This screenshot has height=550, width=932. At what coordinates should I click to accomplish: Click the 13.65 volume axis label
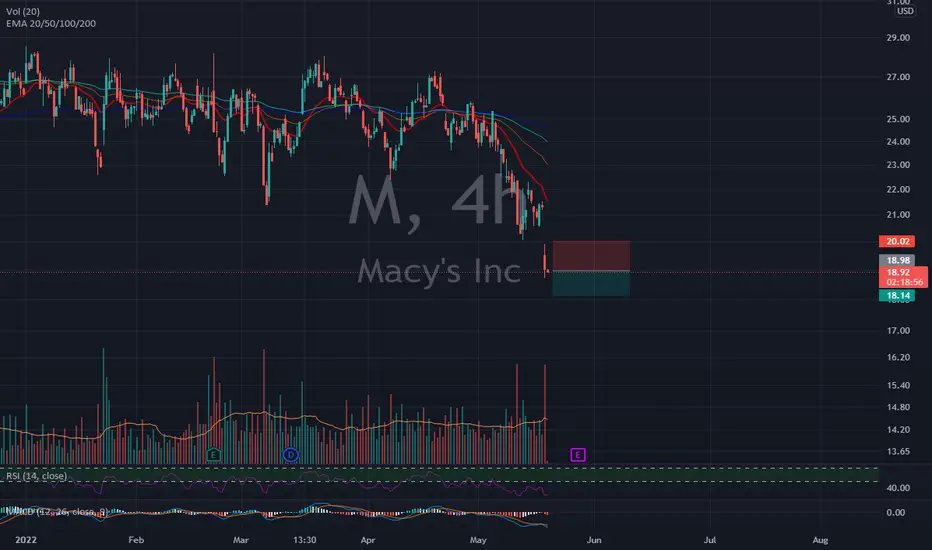point(898,451)
